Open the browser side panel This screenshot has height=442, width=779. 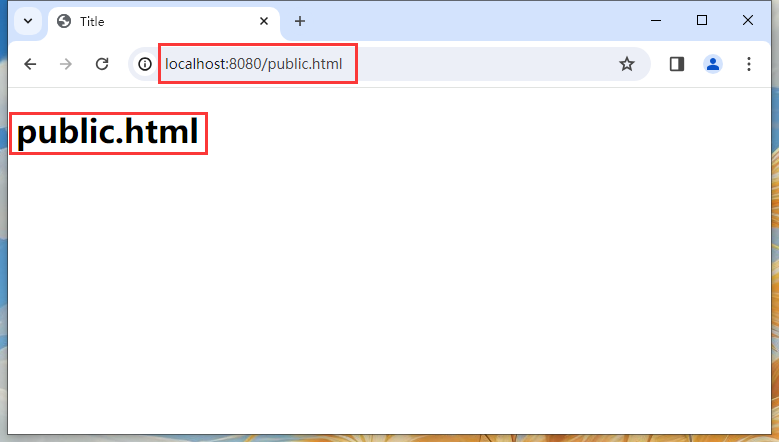677,64
